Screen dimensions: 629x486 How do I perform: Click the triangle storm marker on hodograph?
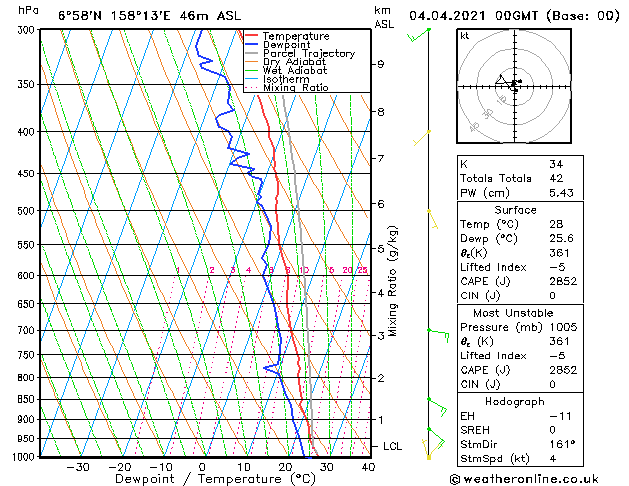point(500,79)
